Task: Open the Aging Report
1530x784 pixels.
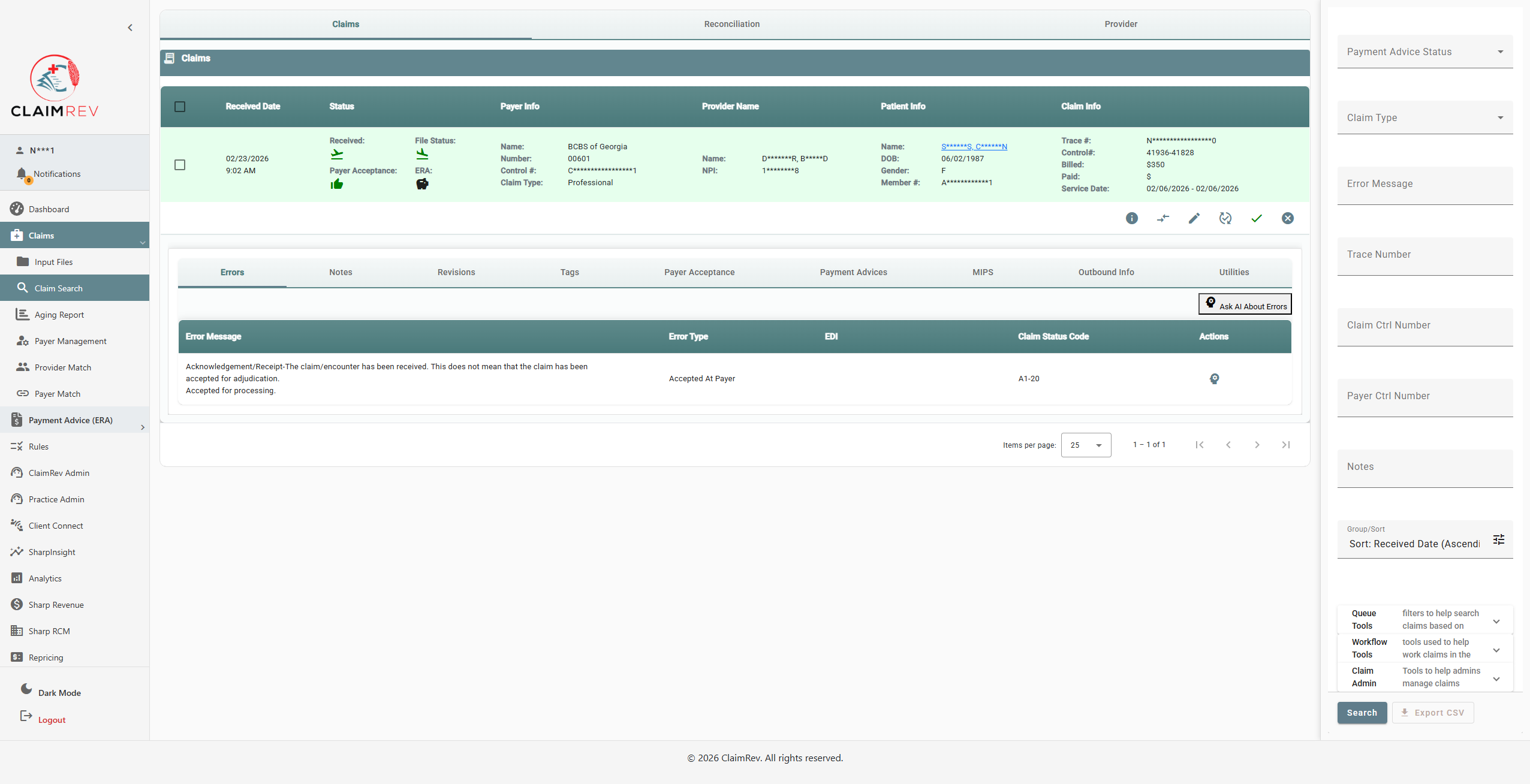Action: [x=74, y=315]
